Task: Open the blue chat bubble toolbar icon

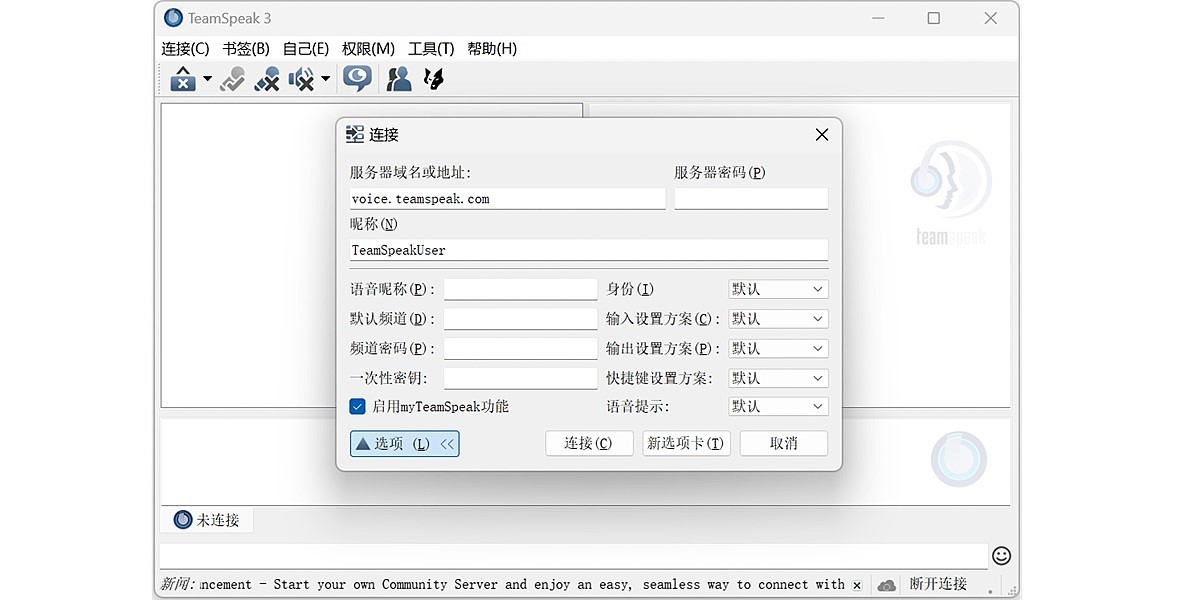Action: pos(357,78)
